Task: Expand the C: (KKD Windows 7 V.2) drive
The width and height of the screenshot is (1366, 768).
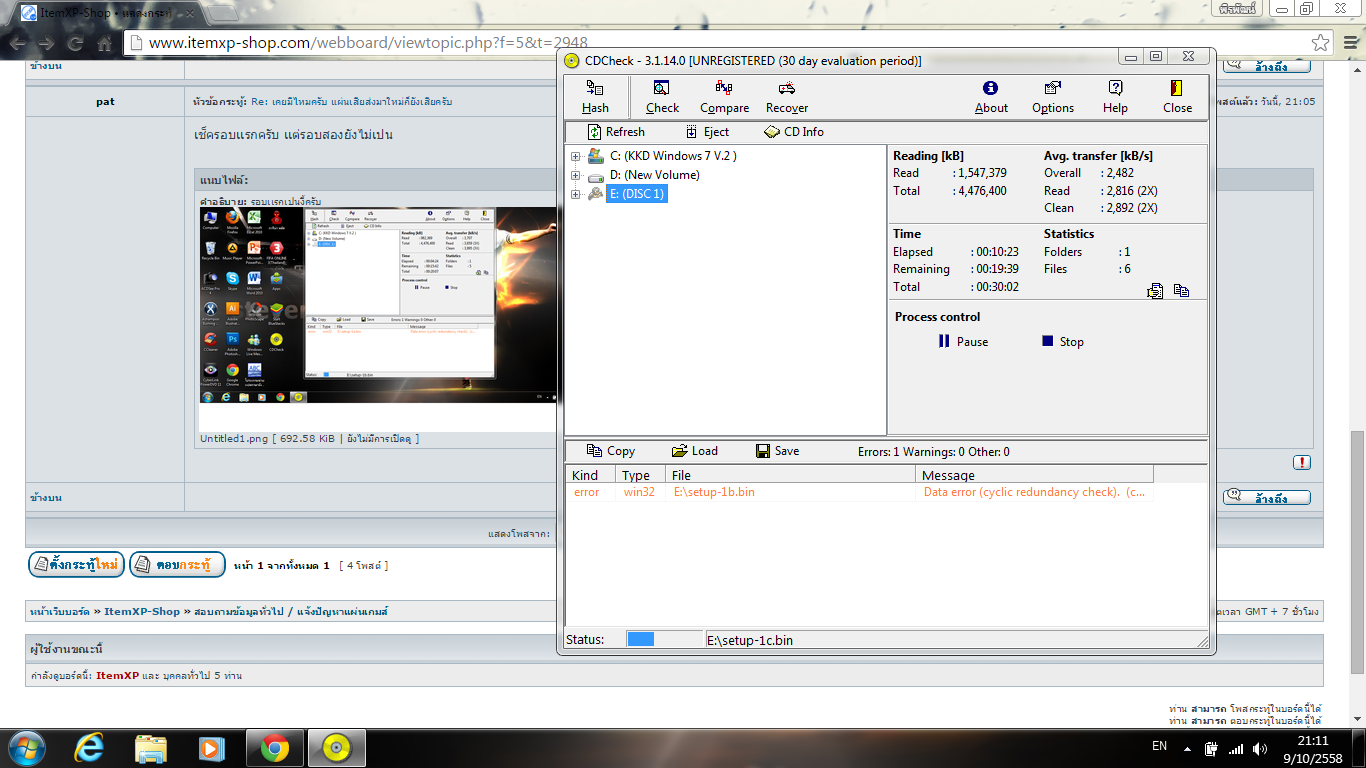Action: 576,157
